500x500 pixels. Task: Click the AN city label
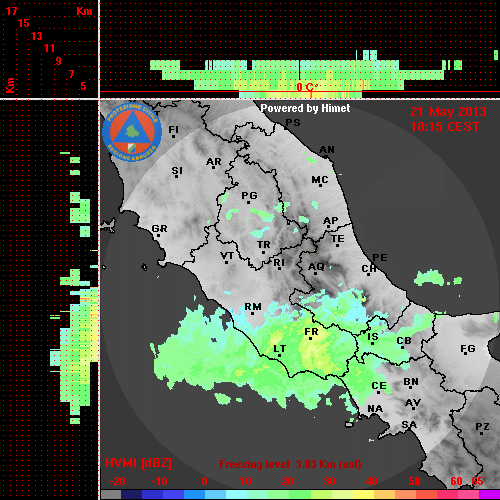pos(327,150)
